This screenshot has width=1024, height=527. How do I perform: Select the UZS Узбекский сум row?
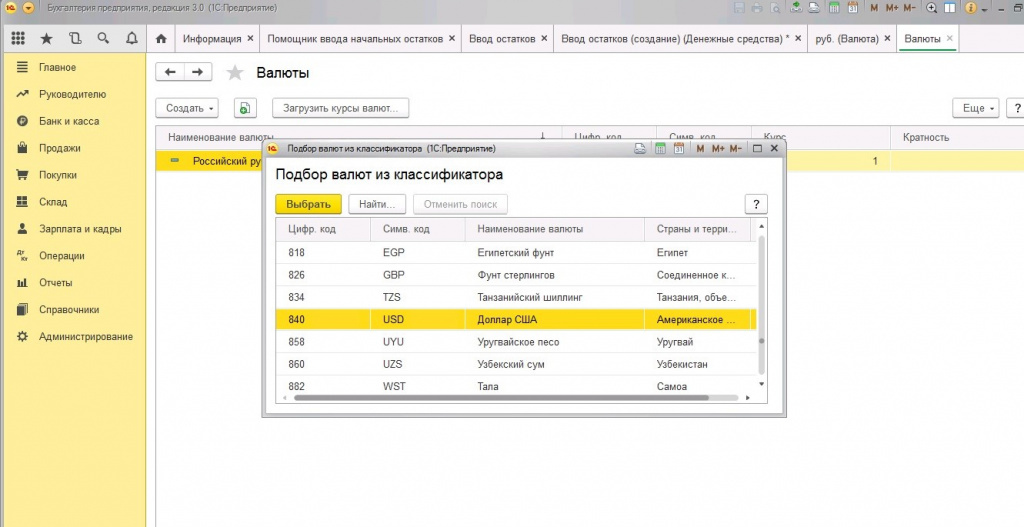516,364
